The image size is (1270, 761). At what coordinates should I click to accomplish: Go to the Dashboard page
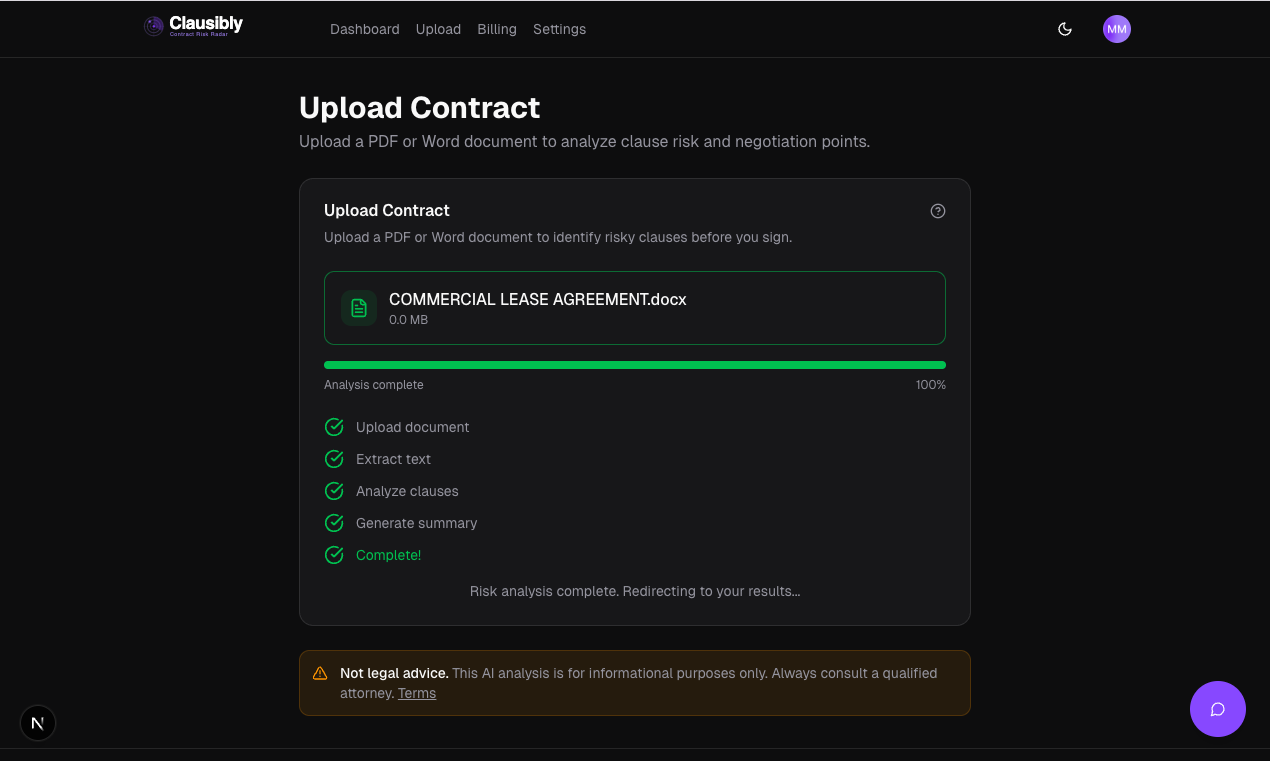tap(364, 29)
